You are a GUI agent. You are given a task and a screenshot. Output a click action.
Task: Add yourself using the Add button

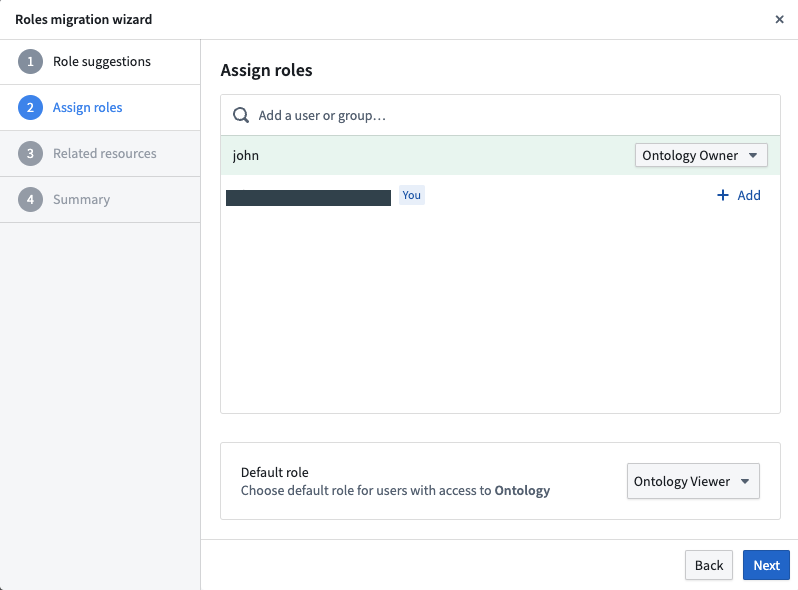tap(738, 195)
